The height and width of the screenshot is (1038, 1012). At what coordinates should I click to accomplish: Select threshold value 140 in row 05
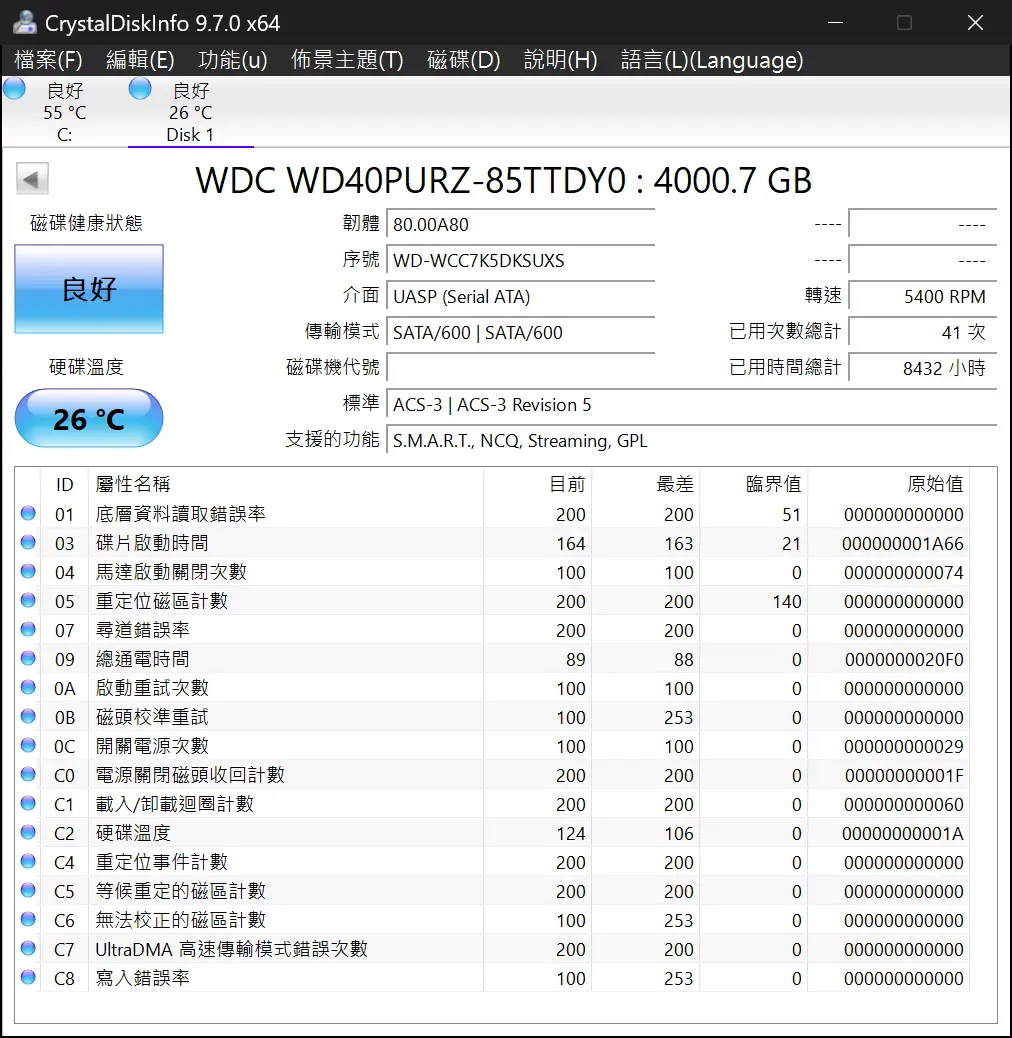pos(787,602)
